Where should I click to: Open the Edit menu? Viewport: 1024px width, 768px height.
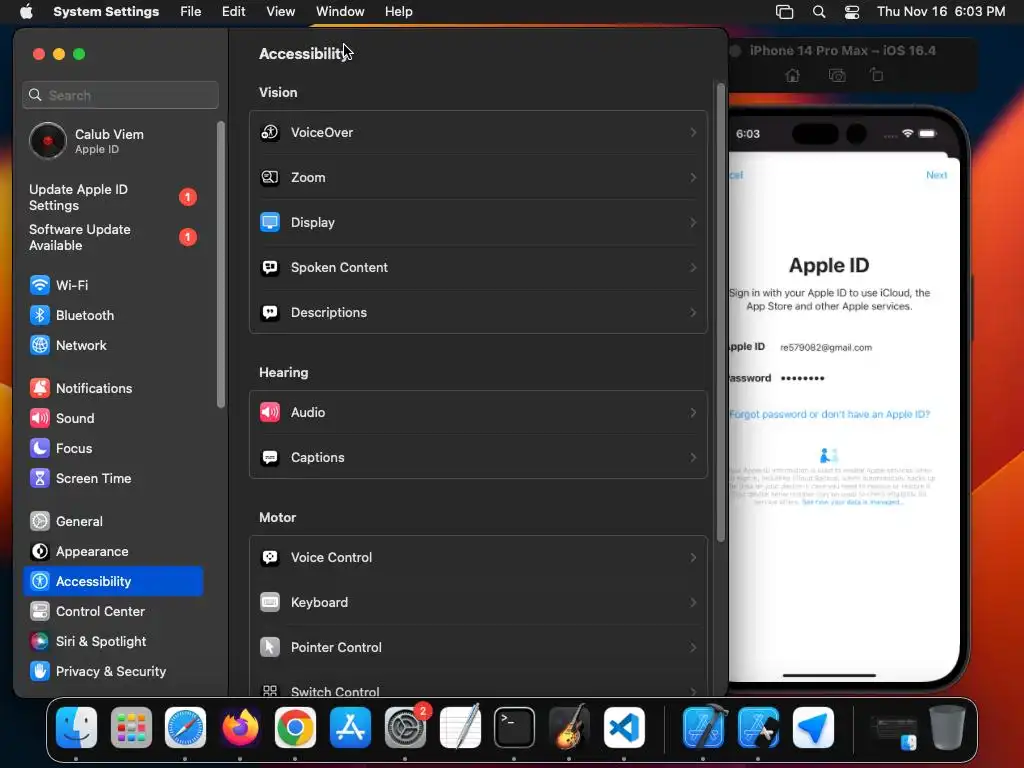[x=233, y=12]
